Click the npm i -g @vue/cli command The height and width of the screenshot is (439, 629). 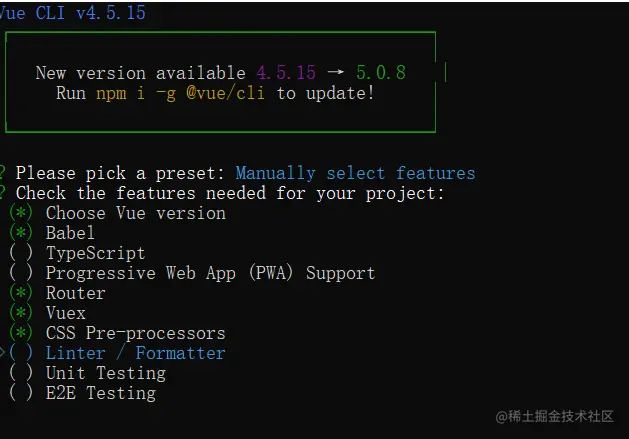click(184, 93)
